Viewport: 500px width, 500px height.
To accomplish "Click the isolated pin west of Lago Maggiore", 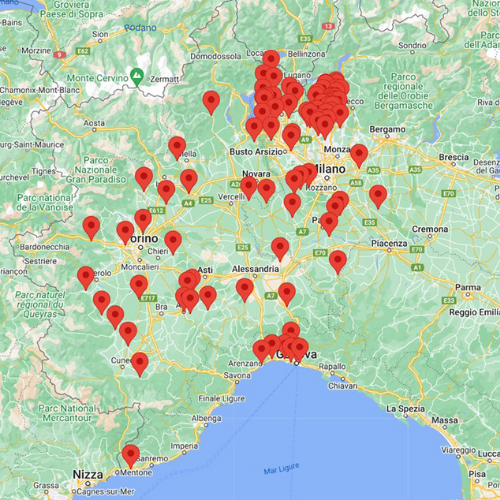I will coord(211,103).
